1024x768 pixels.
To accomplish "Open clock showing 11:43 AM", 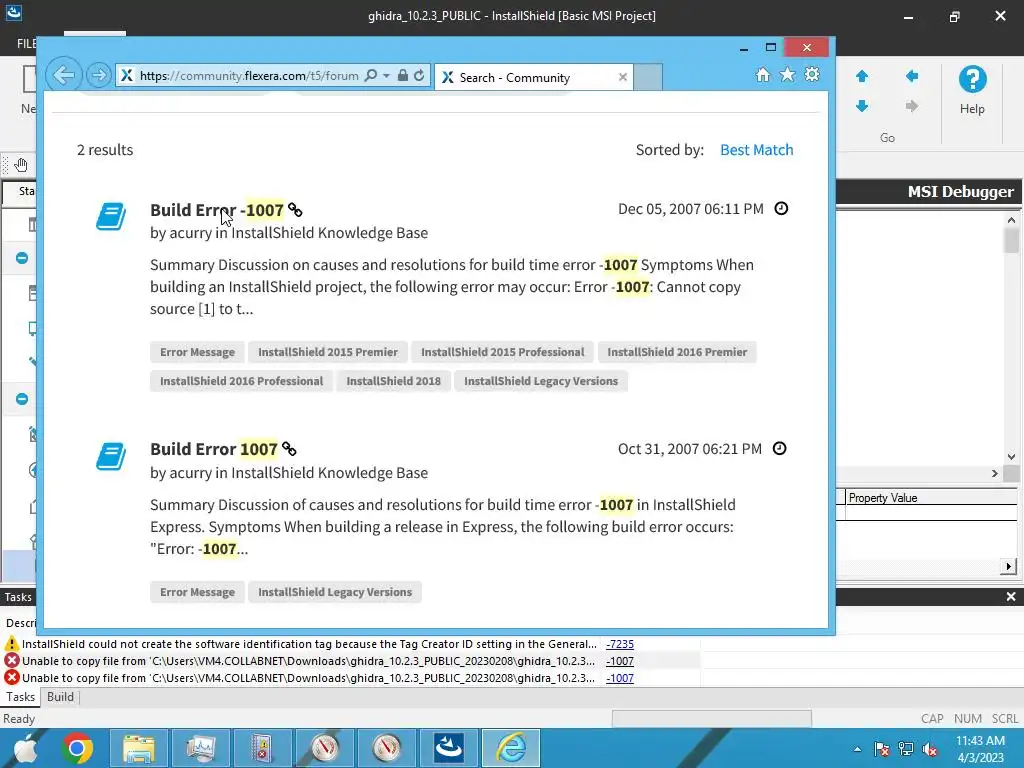I will click(980, 748).
